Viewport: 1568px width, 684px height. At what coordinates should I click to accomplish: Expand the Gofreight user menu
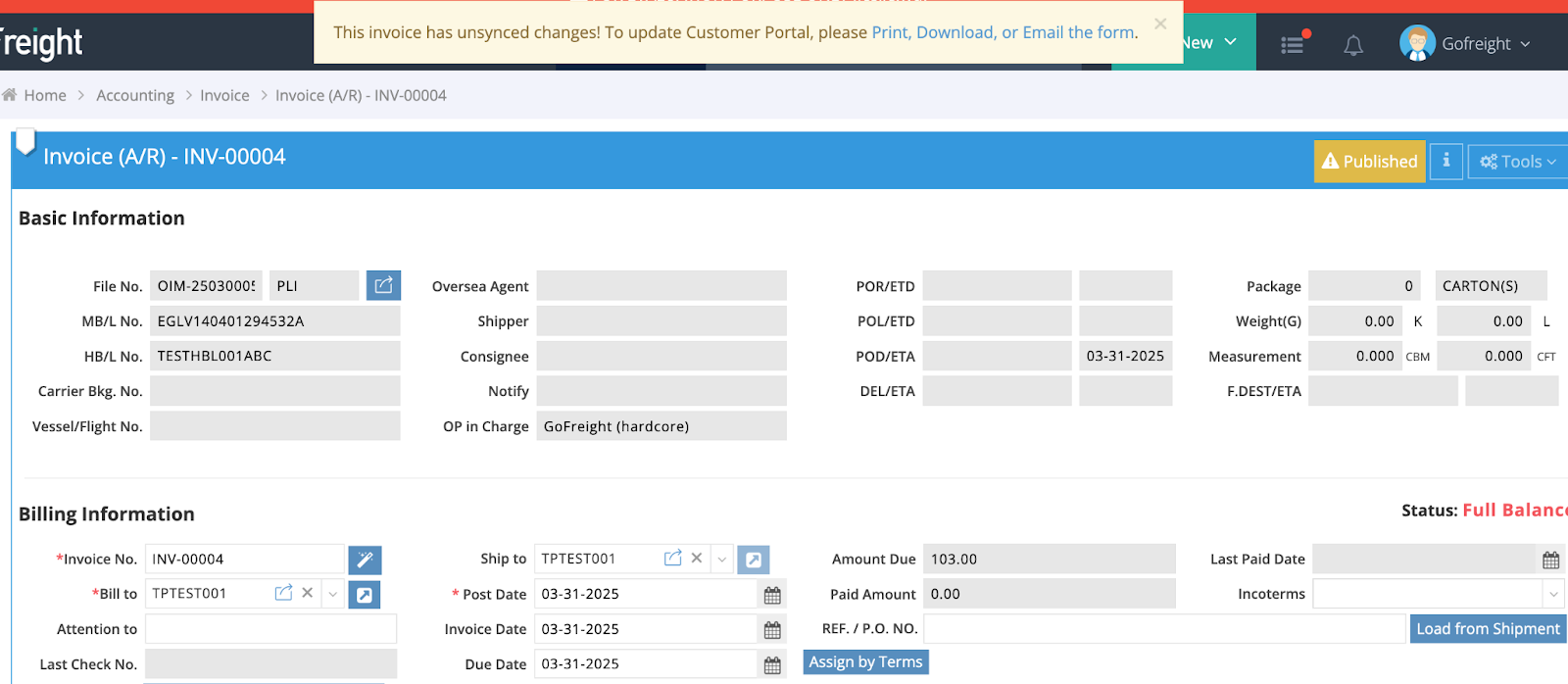coord(1466,44)
